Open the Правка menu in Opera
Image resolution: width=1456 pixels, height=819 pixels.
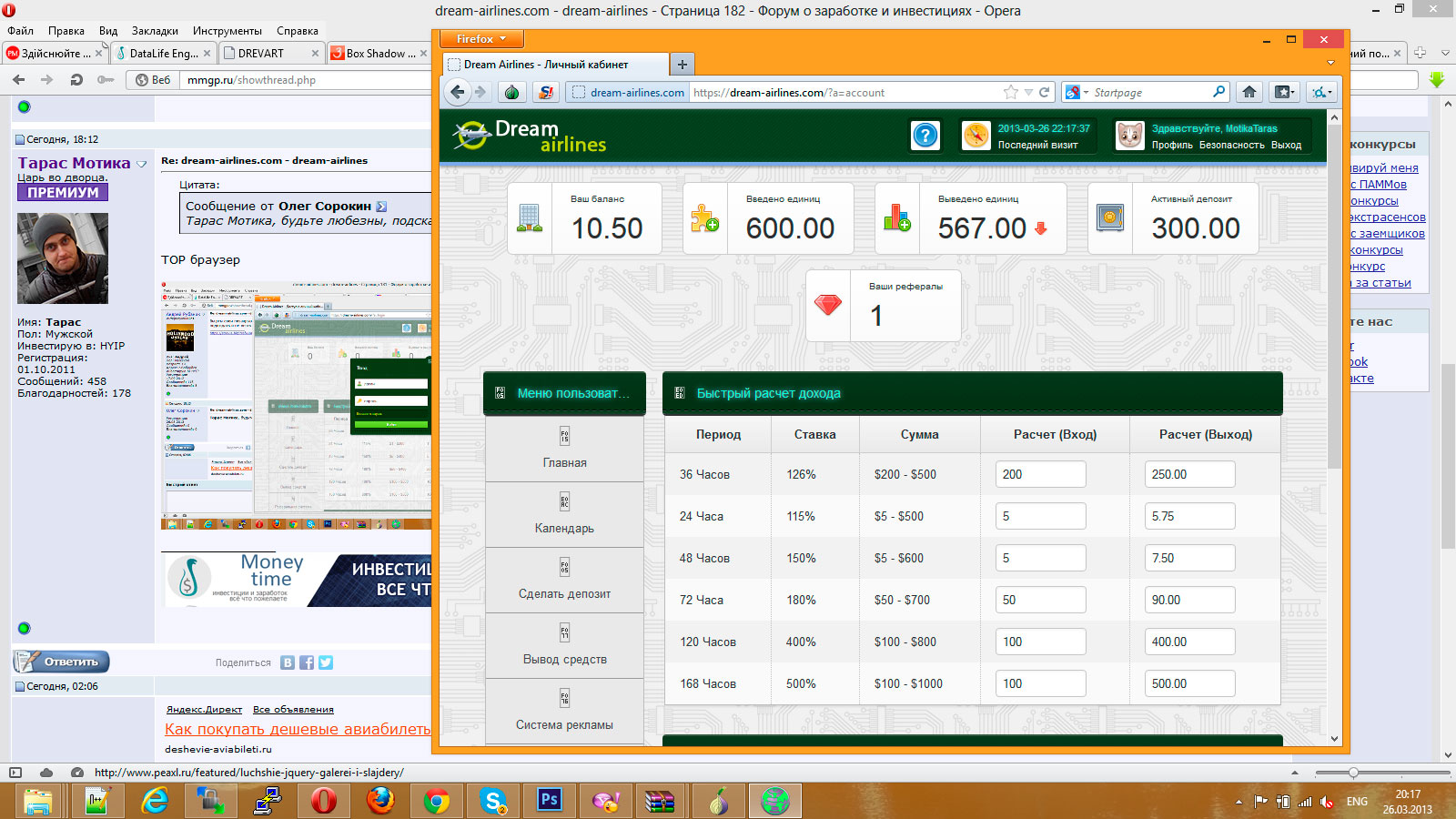click(66, 31)
